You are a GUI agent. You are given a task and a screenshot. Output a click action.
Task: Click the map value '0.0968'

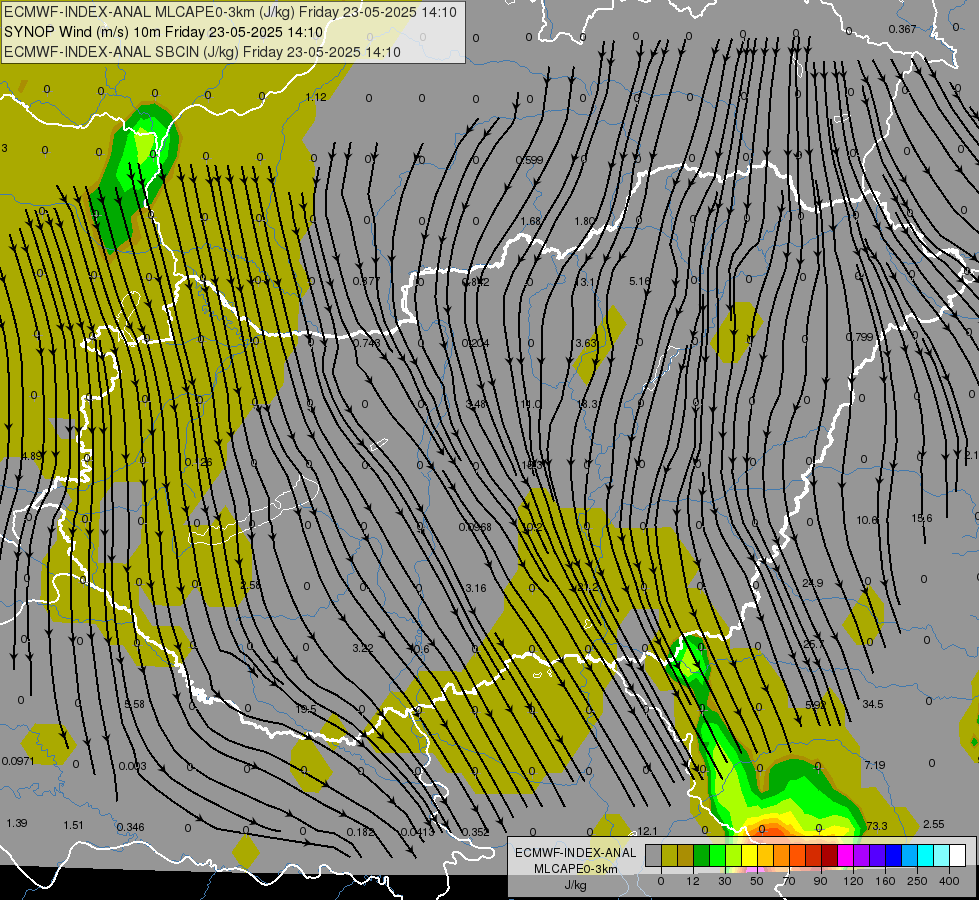tap(475, 527)
